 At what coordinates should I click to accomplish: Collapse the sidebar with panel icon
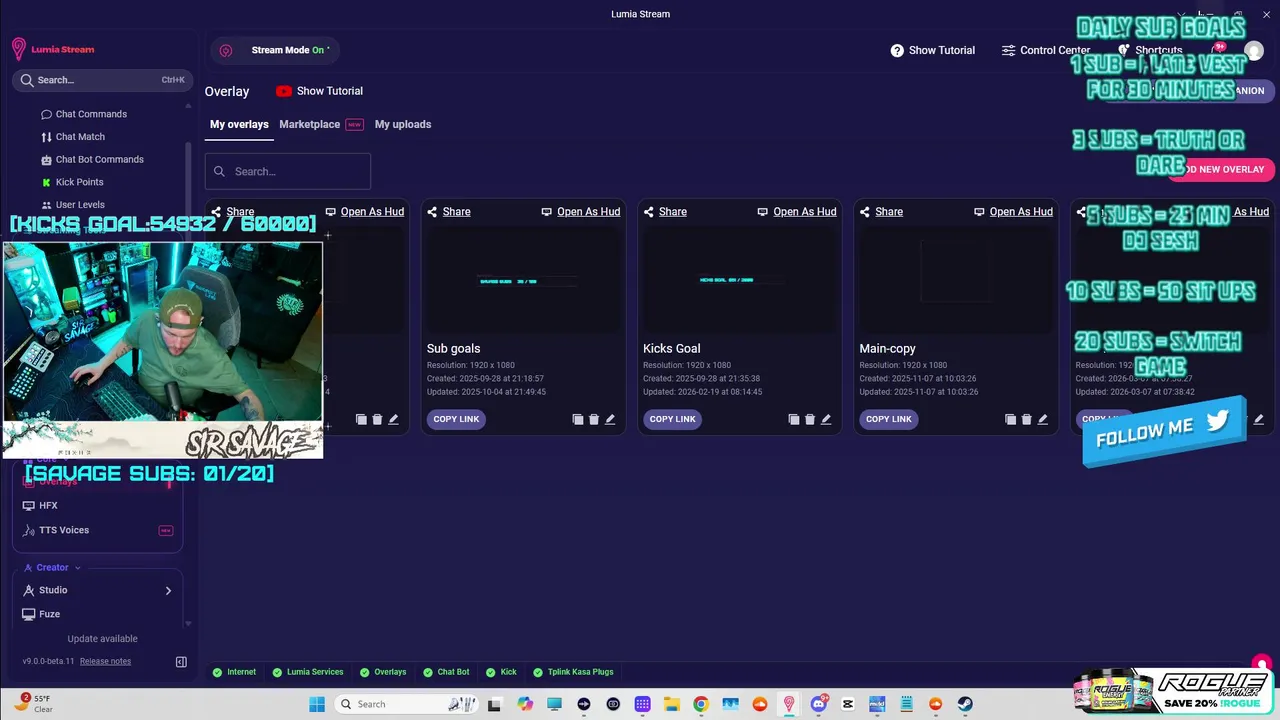click(181, 661)
